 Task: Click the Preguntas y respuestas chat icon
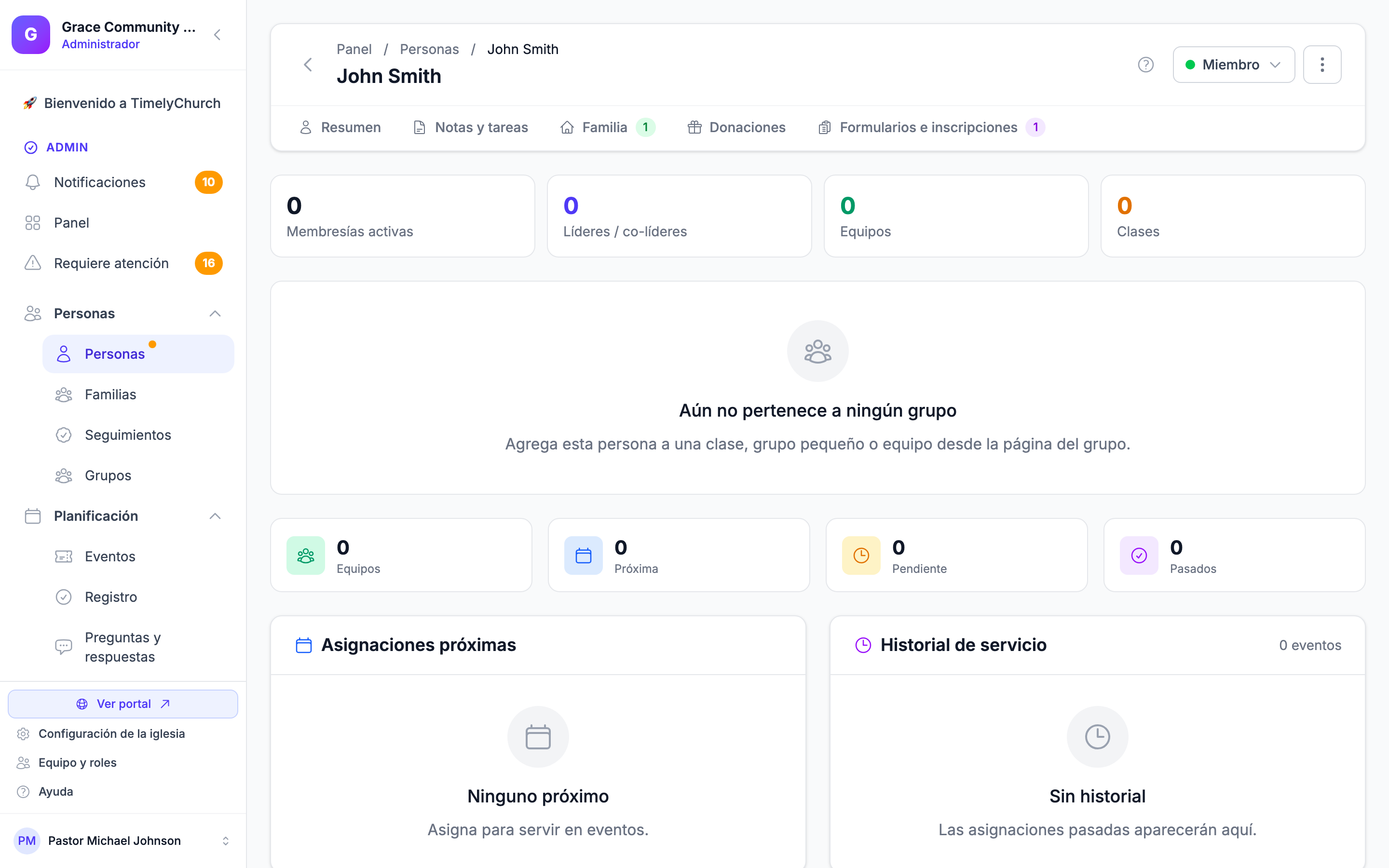64,647
